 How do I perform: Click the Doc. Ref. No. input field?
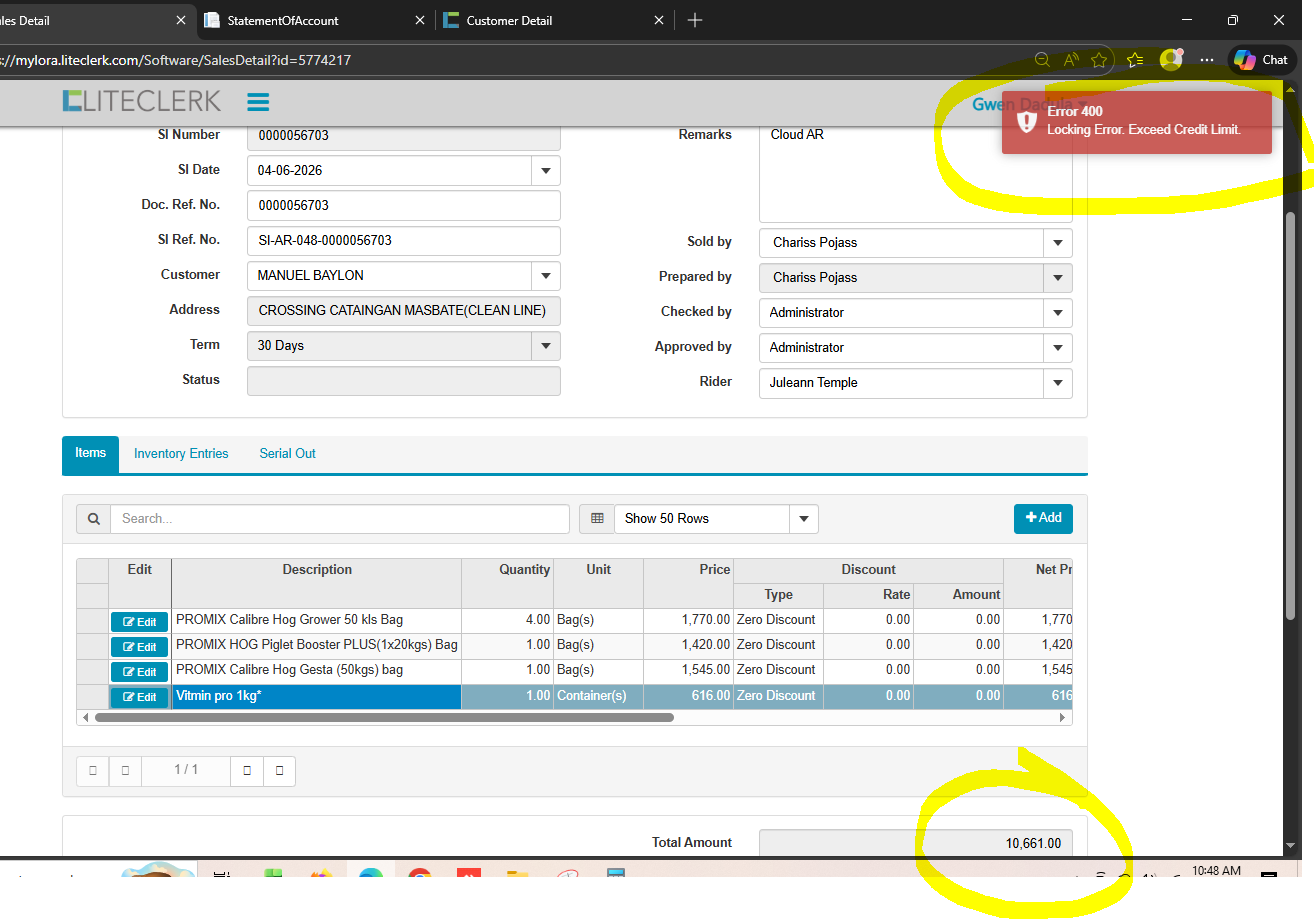pos(403,206)
